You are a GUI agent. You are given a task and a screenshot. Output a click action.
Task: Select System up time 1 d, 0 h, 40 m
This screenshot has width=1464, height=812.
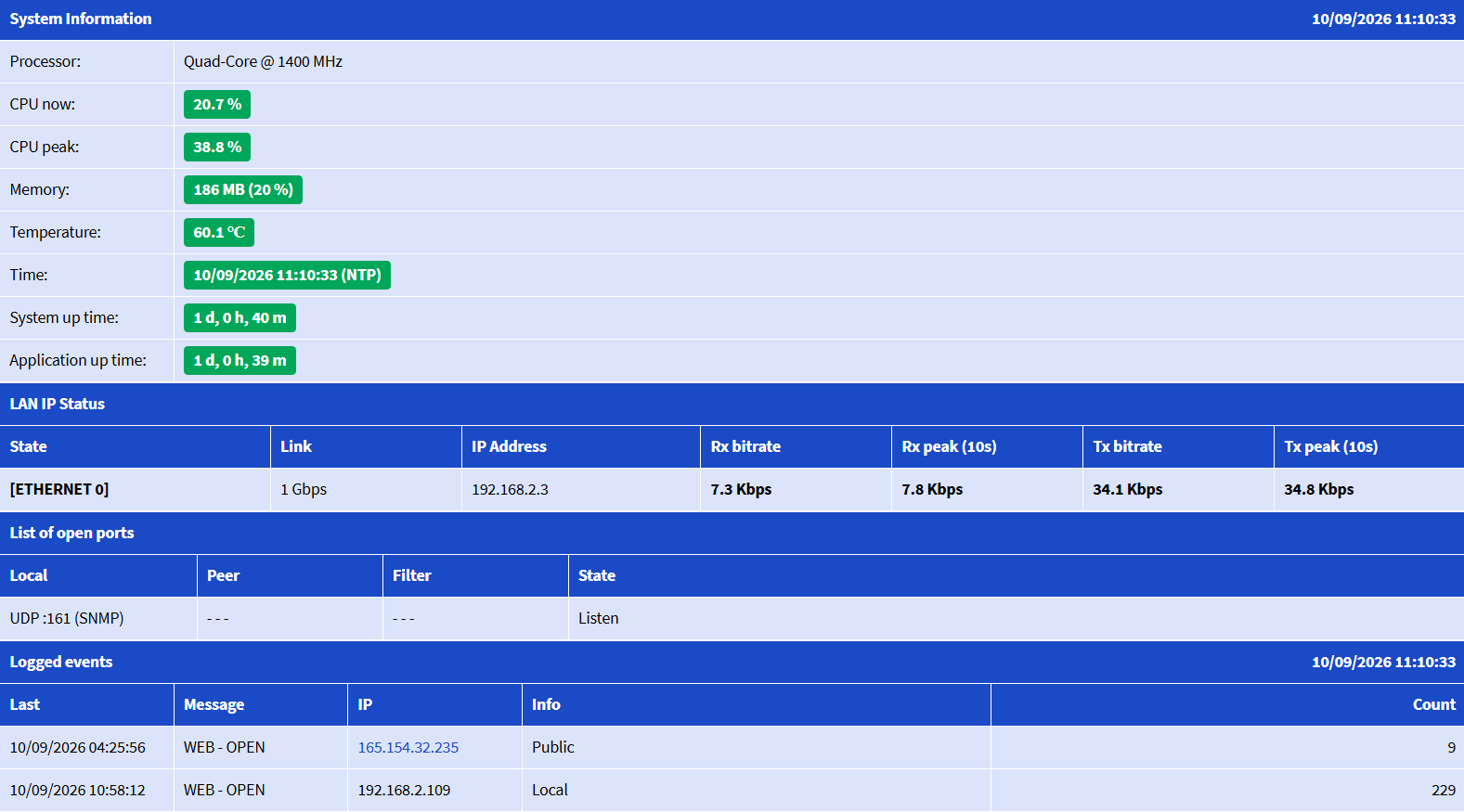[240, 317]
